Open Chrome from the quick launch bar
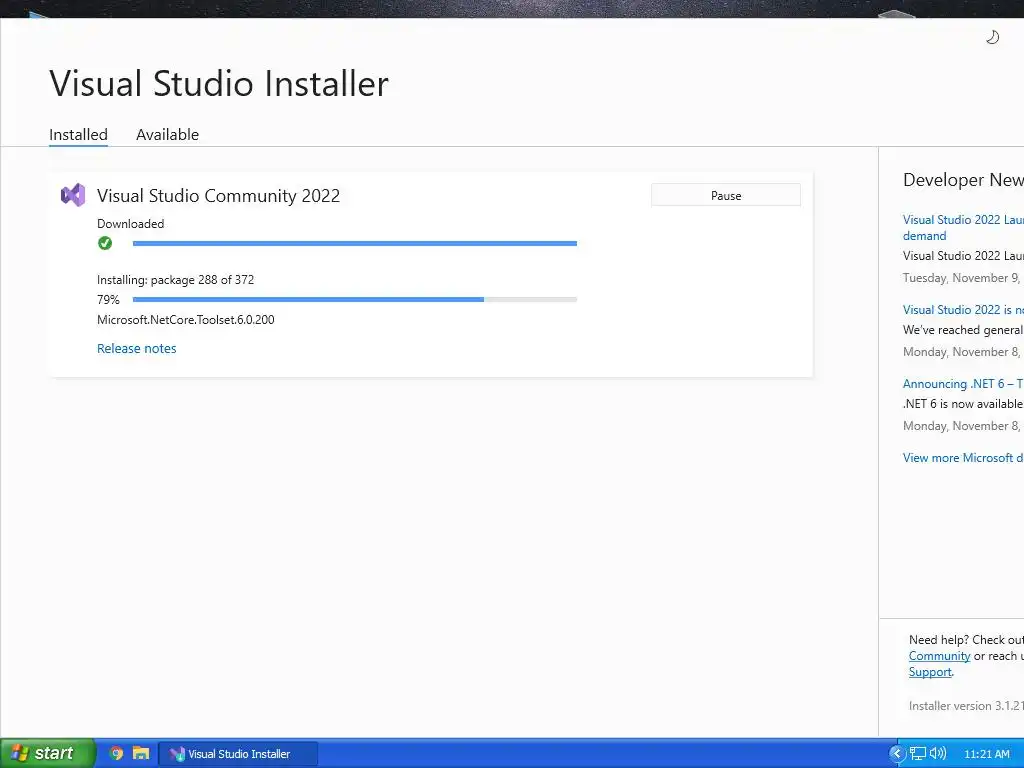The image size is (1024, 768). [116, 753]
